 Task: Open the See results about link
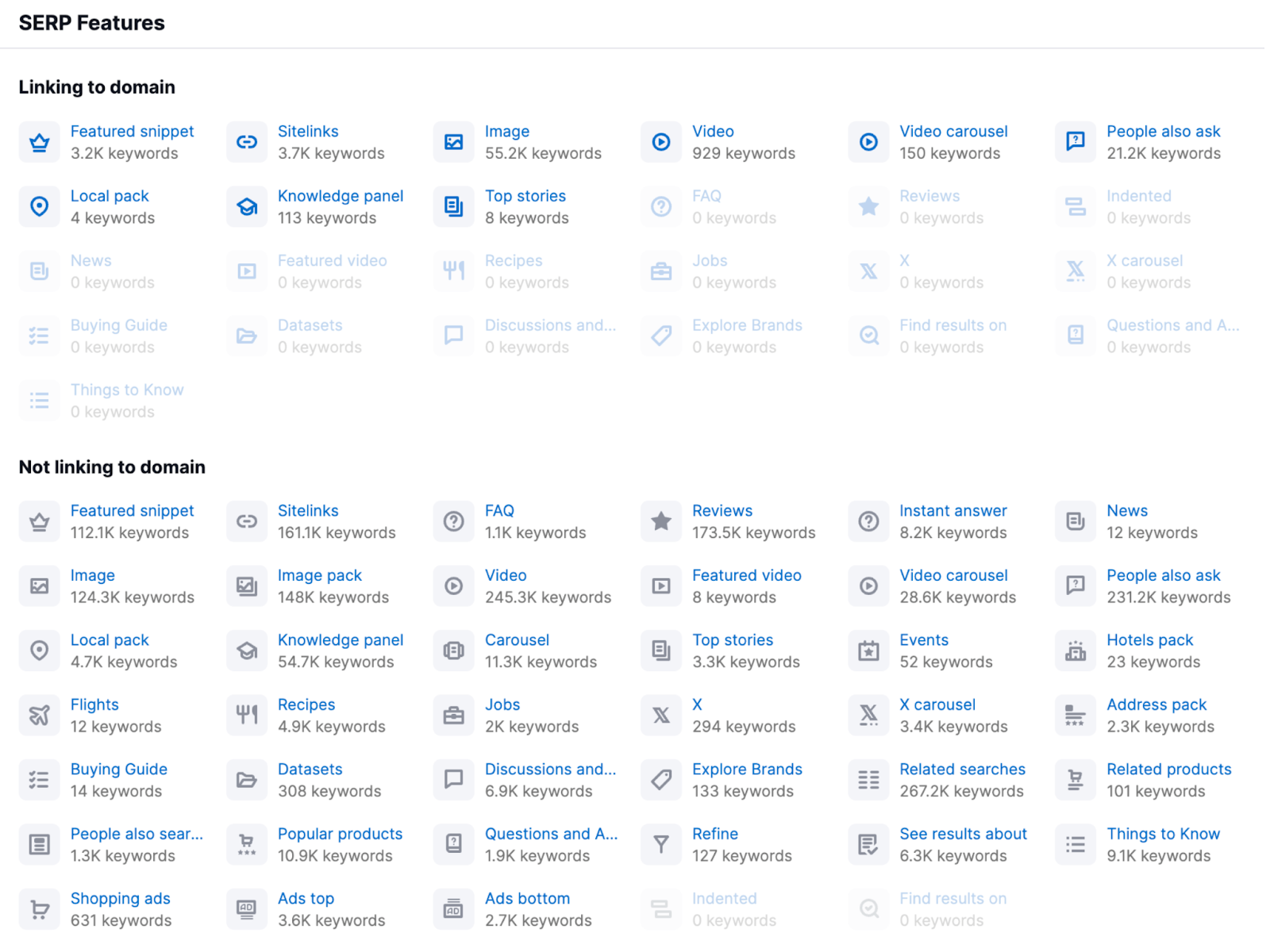pyautogui.click(x=963, y=834)
